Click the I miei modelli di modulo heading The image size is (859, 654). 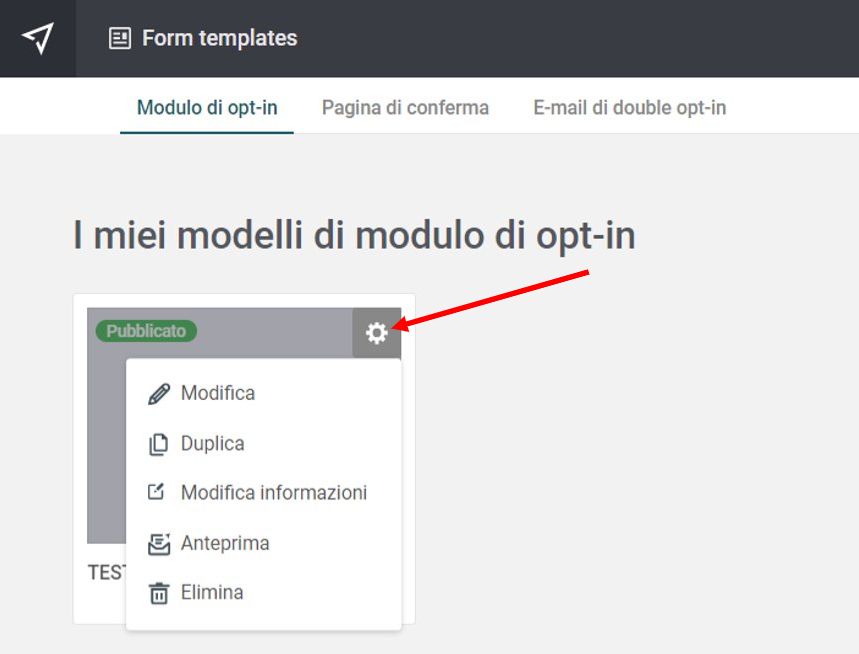[x=354, y=236]
